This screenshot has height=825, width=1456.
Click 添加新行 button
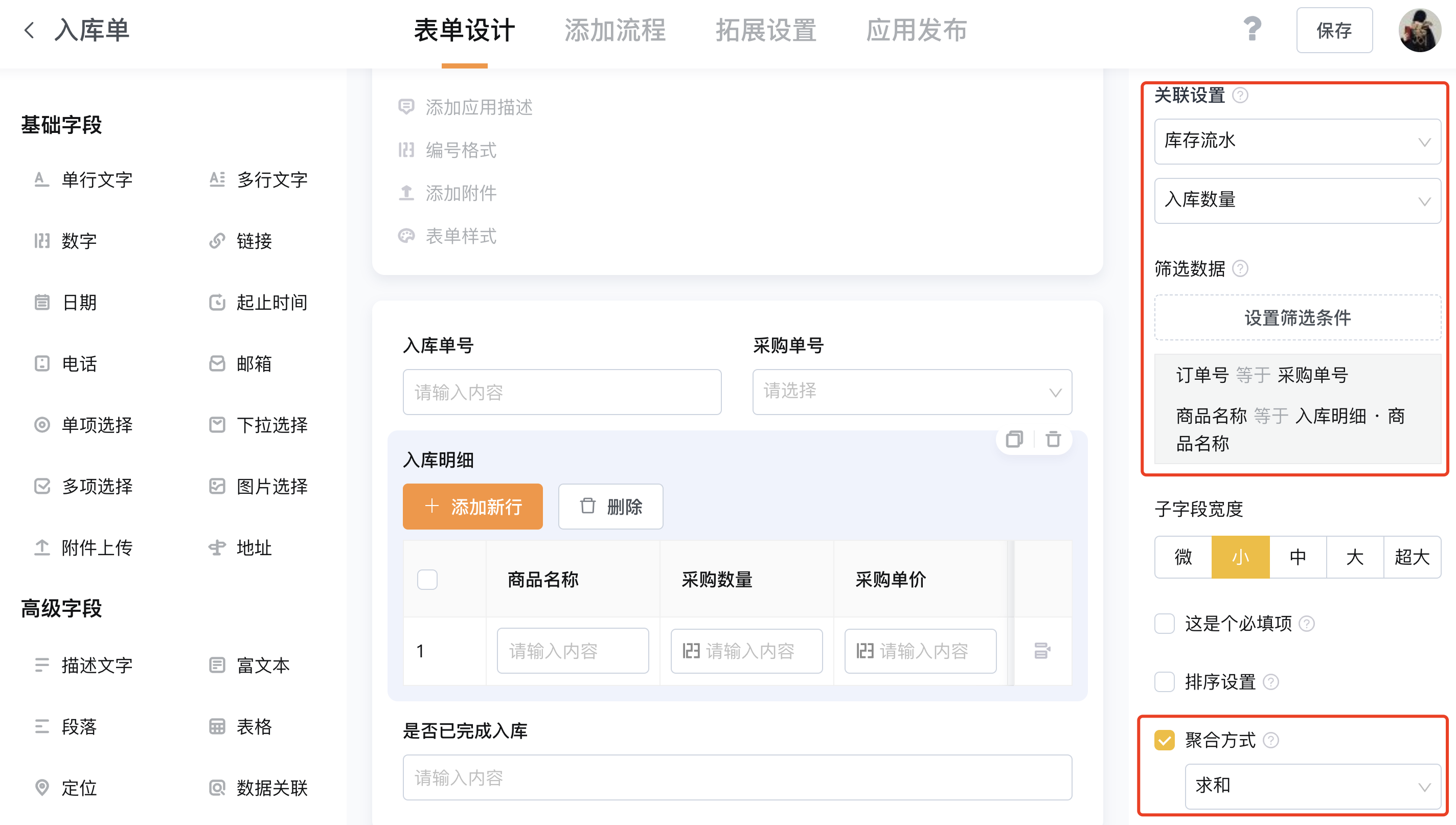(472, 507)
